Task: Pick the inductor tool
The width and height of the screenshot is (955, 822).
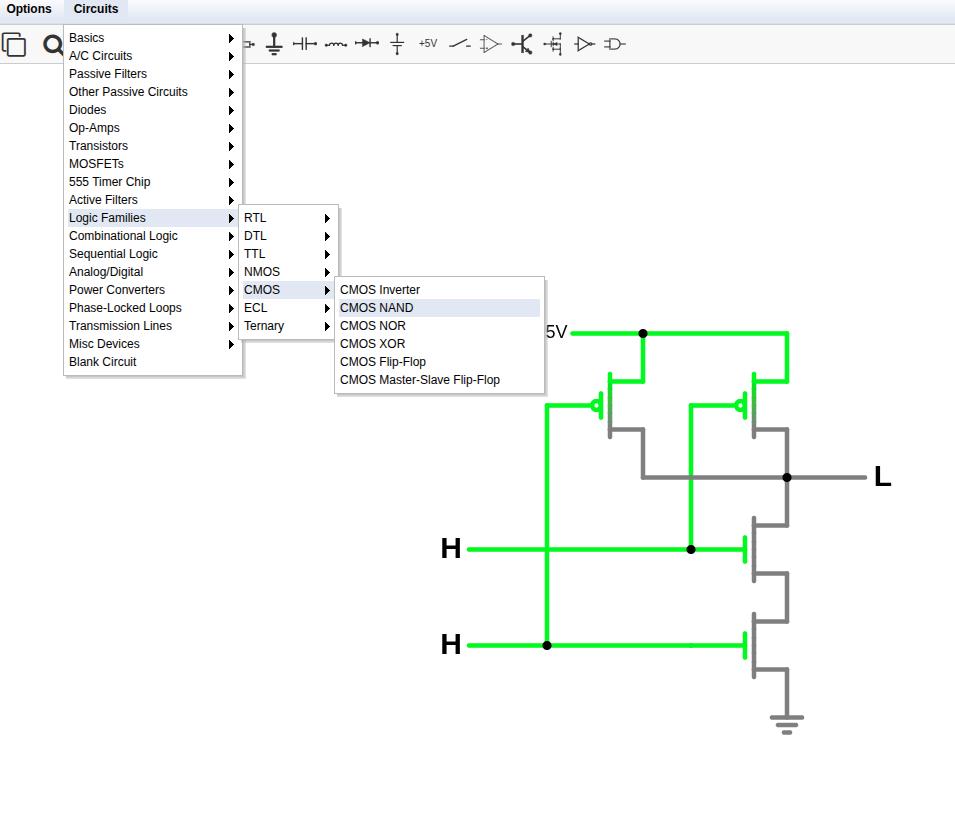Action: [x=336, y=44]
